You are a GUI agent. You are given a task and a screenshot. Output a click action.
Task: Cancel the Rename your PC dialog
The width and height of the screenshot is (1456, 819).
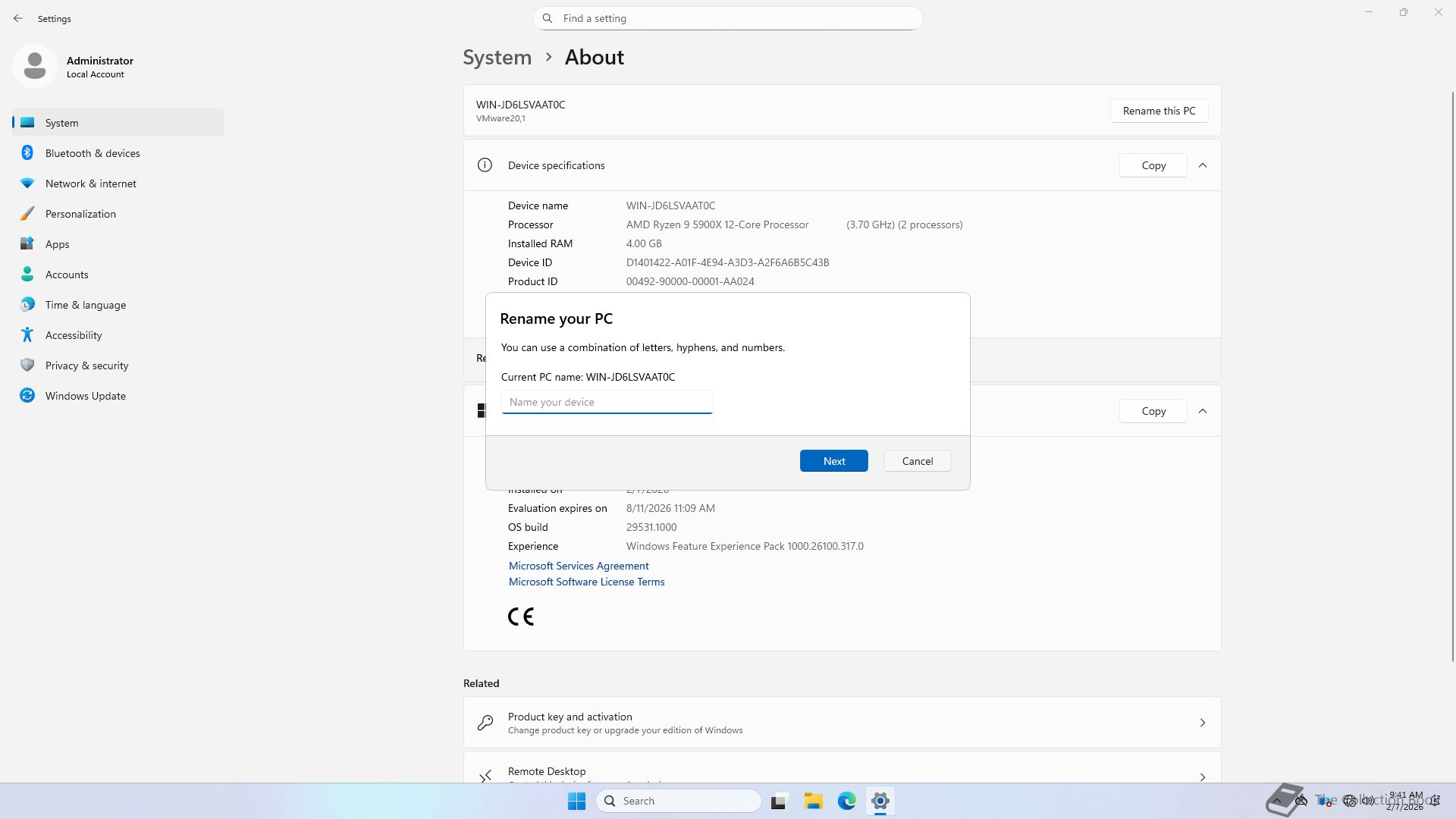(917, 461)
